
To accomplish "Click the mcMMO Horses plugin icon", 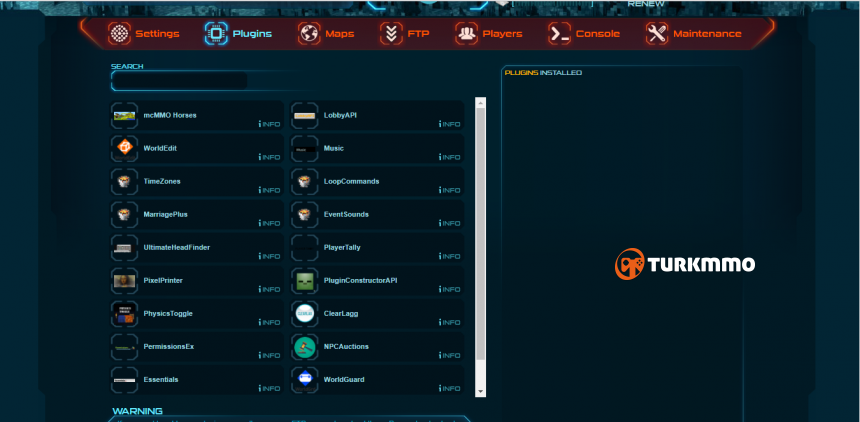I will [x=125, y=116].
